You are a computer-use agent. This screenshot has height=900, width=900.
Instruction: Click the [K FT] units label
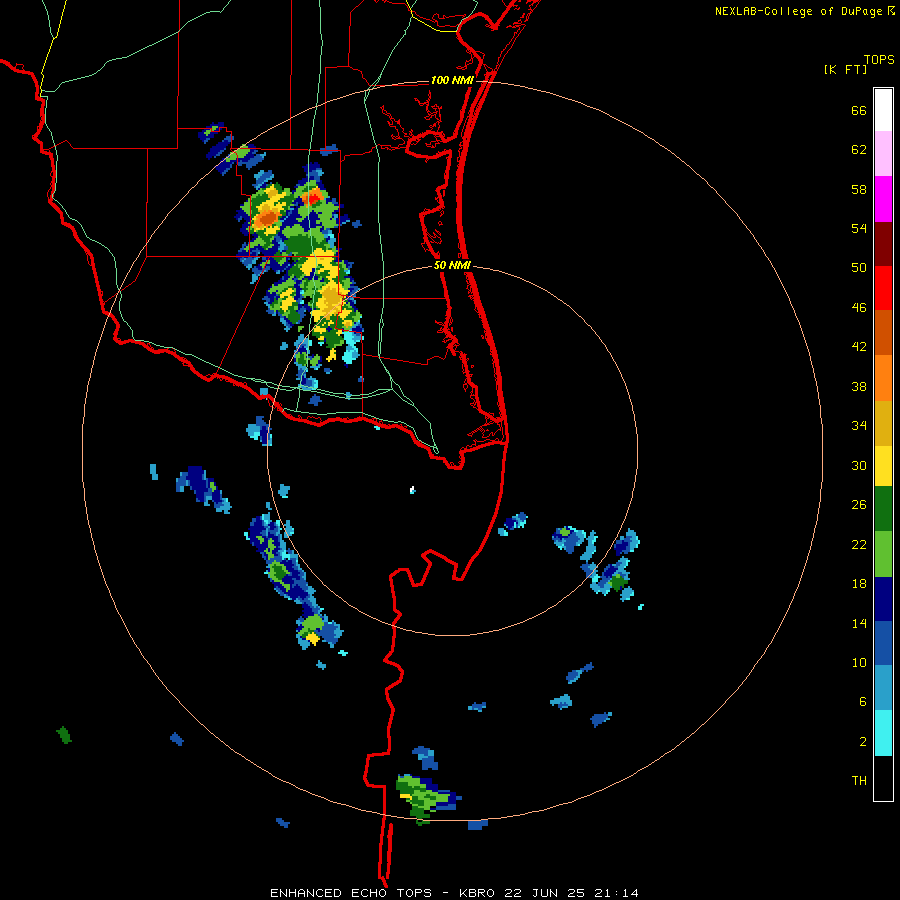click(845, 70)
